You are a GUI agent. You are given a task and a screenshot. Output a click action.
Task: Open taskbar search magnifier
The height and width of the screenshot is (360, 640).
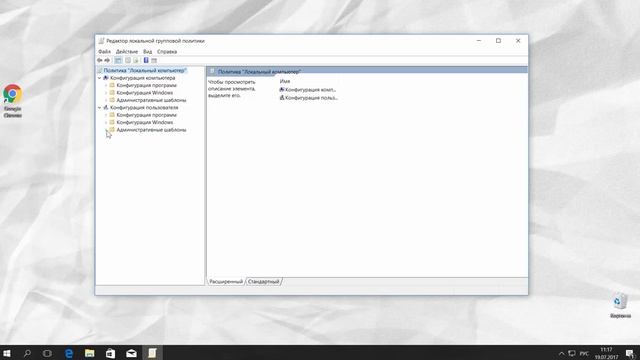pyautogui.click(x=27, y=353)
